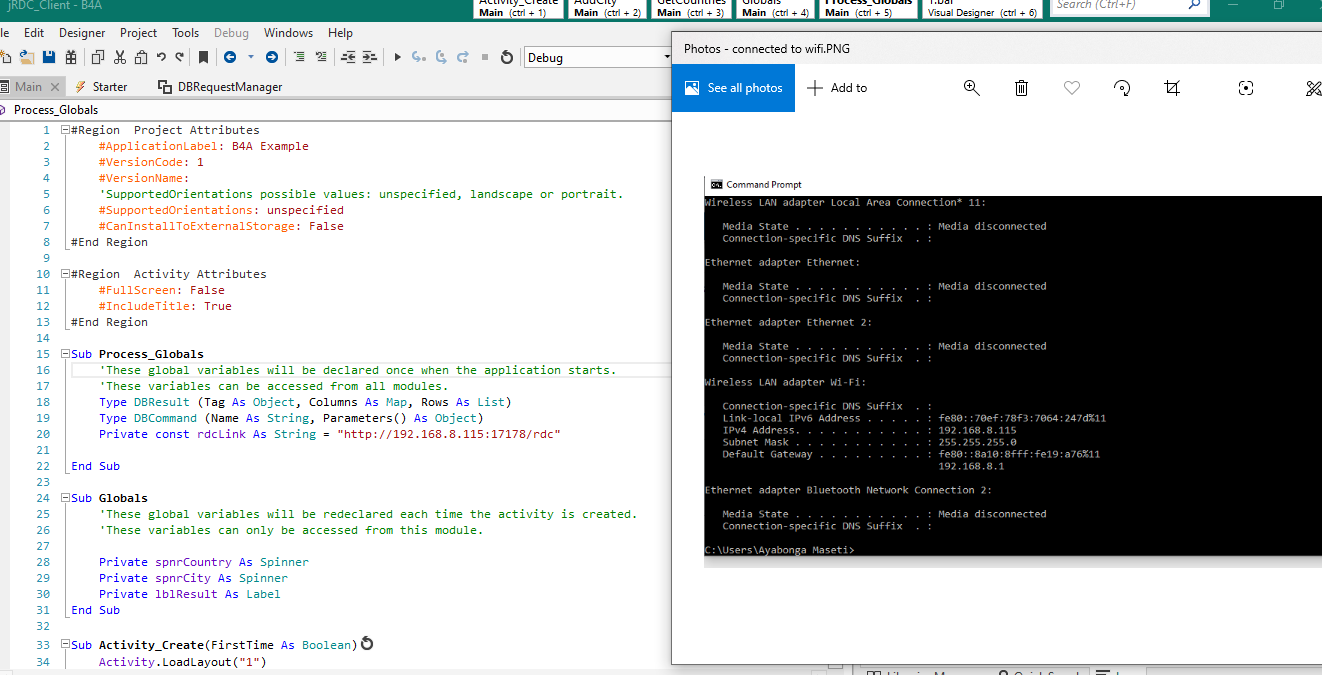This screenshot has width=1322, height=675.
Task: Switch to the DBRequestManager module tab
Action: click(229, 87)
